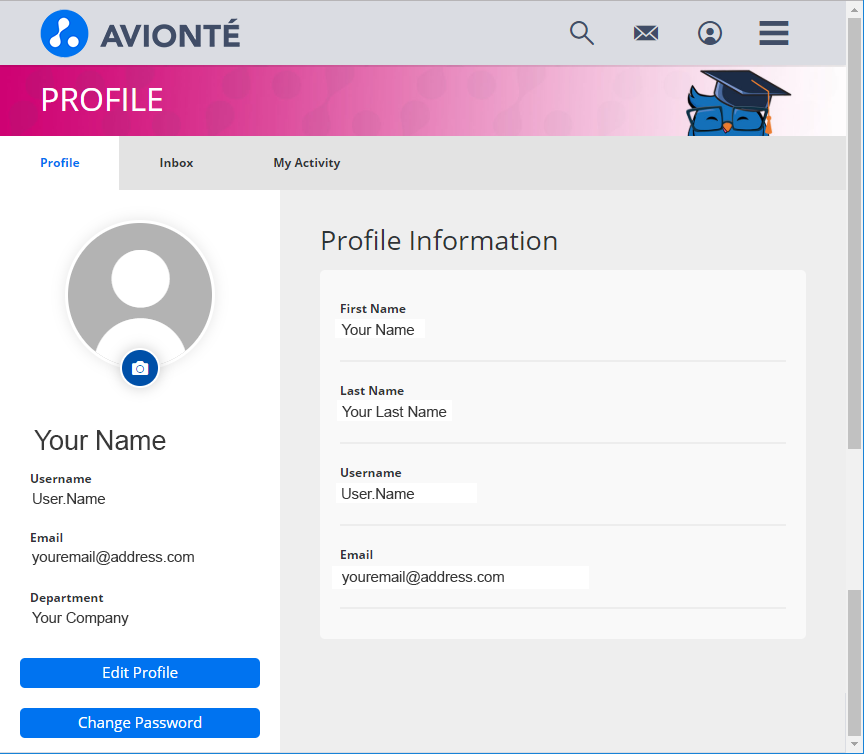Click the 'PROFILE' banner title
Screen dimensions: 864x754
(x=102, y=100)
